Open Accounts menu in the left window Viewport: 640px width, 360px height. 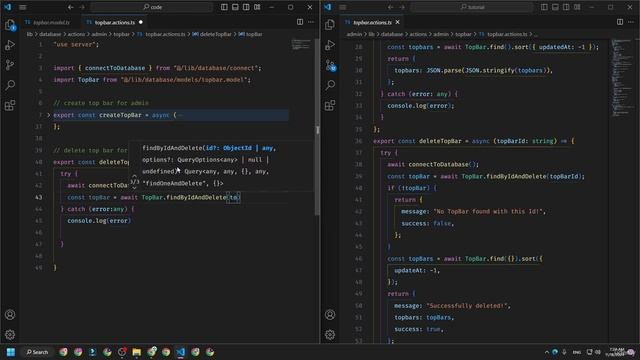point(10,315)
